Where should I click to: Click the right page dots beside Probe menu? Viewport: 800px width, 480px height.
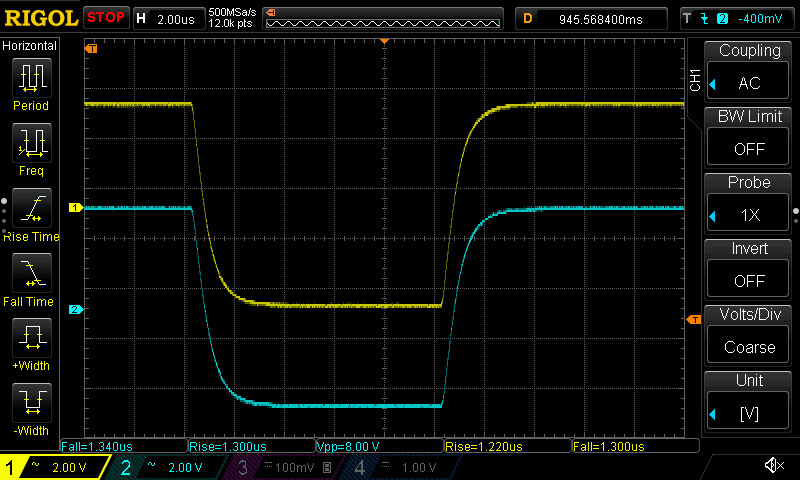pos(796,216)
